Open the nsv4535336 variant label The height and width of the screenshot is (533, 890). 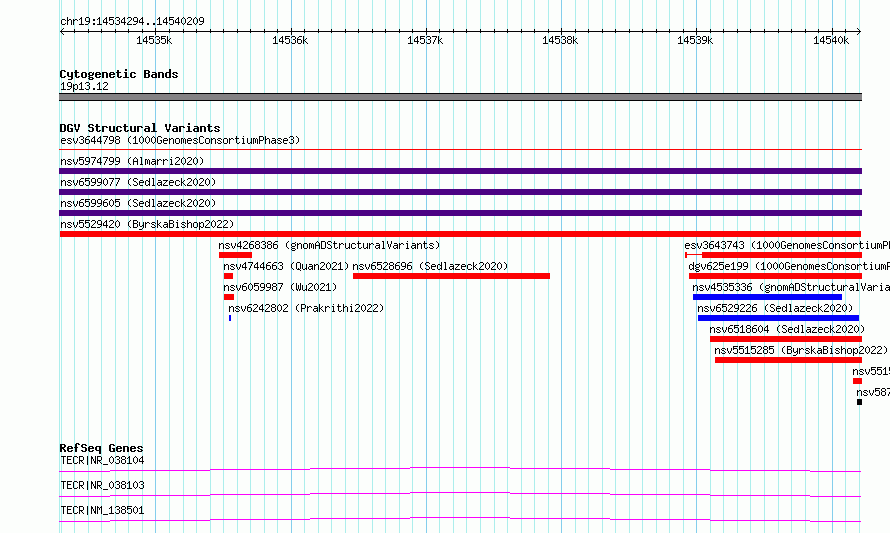[x=791, y=287]
